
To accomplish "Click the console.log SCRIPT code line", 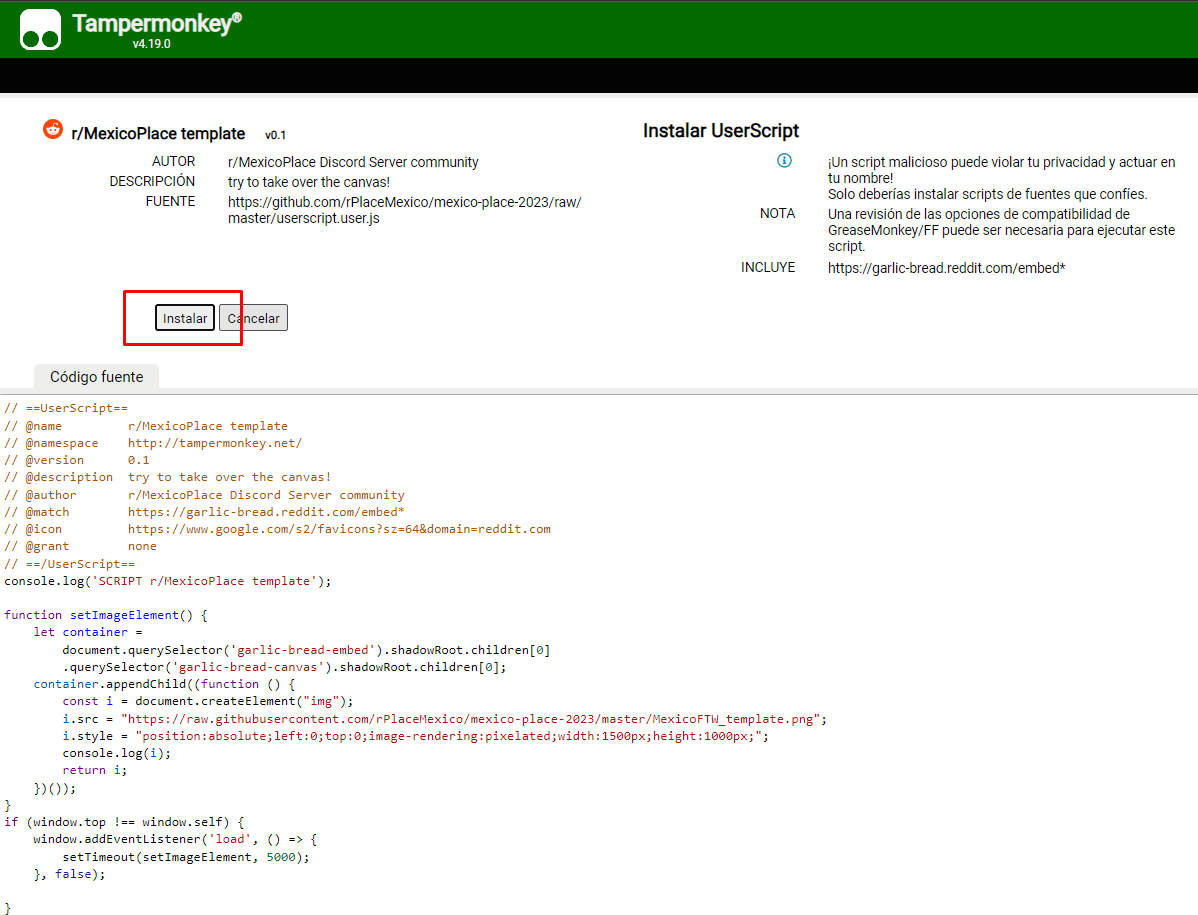I will click(168, 581).
